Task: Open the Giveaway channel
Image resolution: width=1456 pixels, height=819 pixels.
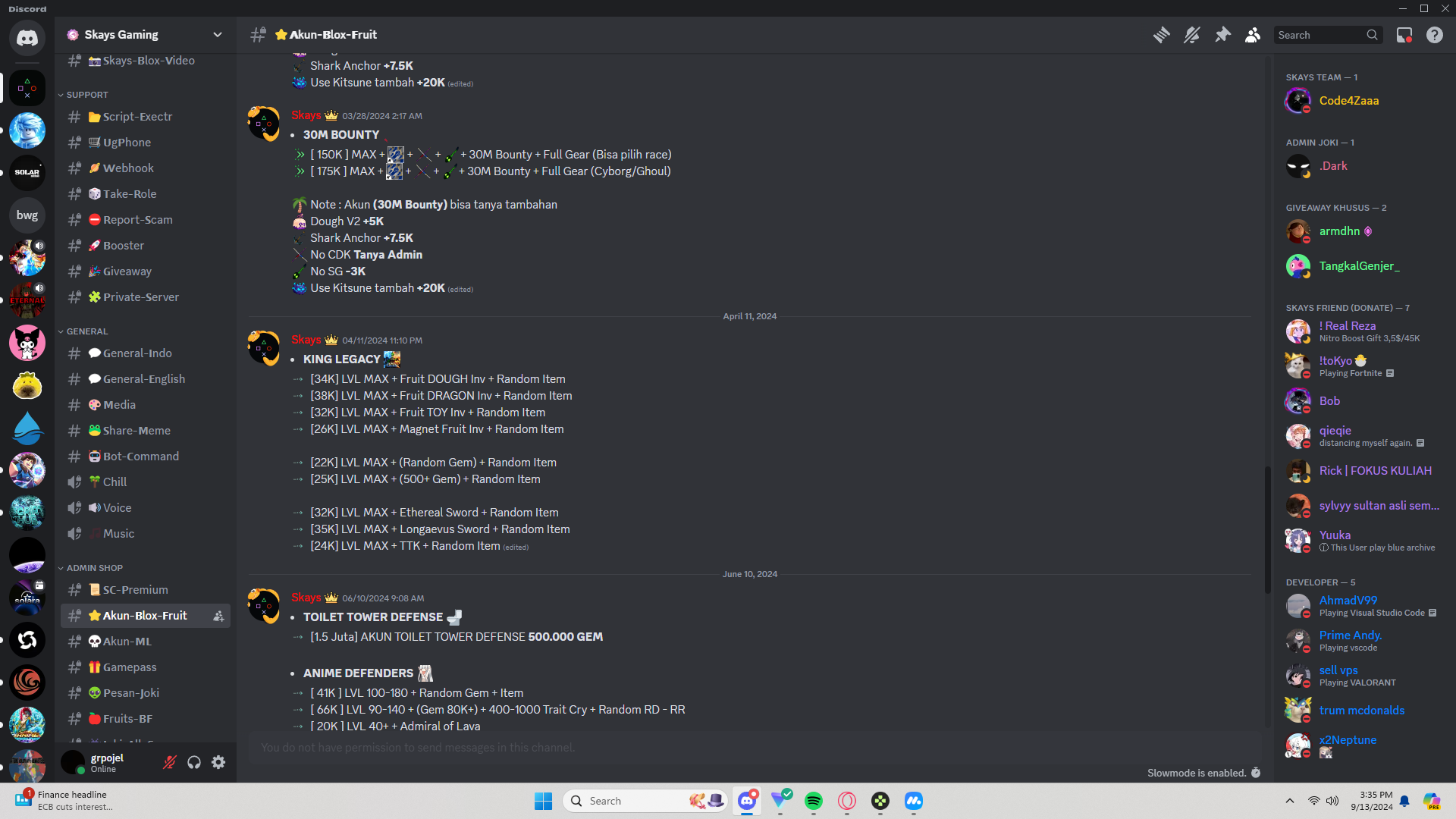Action: point(146,271)
